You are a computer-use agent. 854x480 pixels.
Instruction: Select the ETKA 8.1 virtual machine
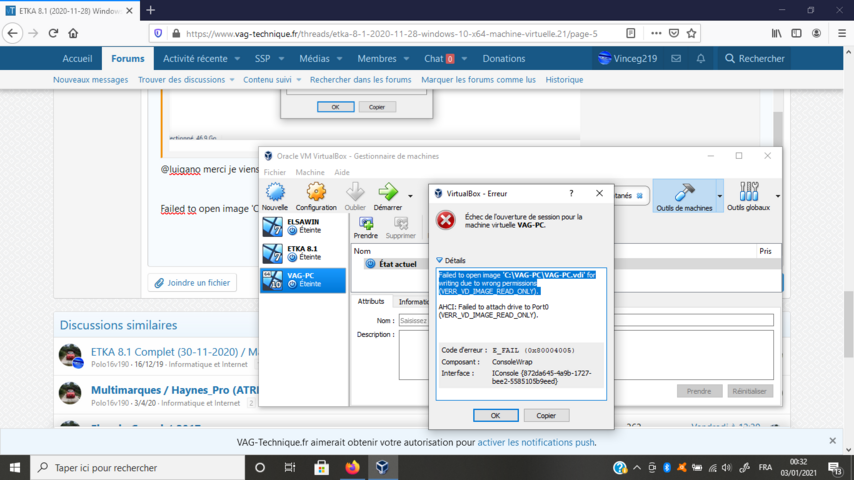pos(303,253)
